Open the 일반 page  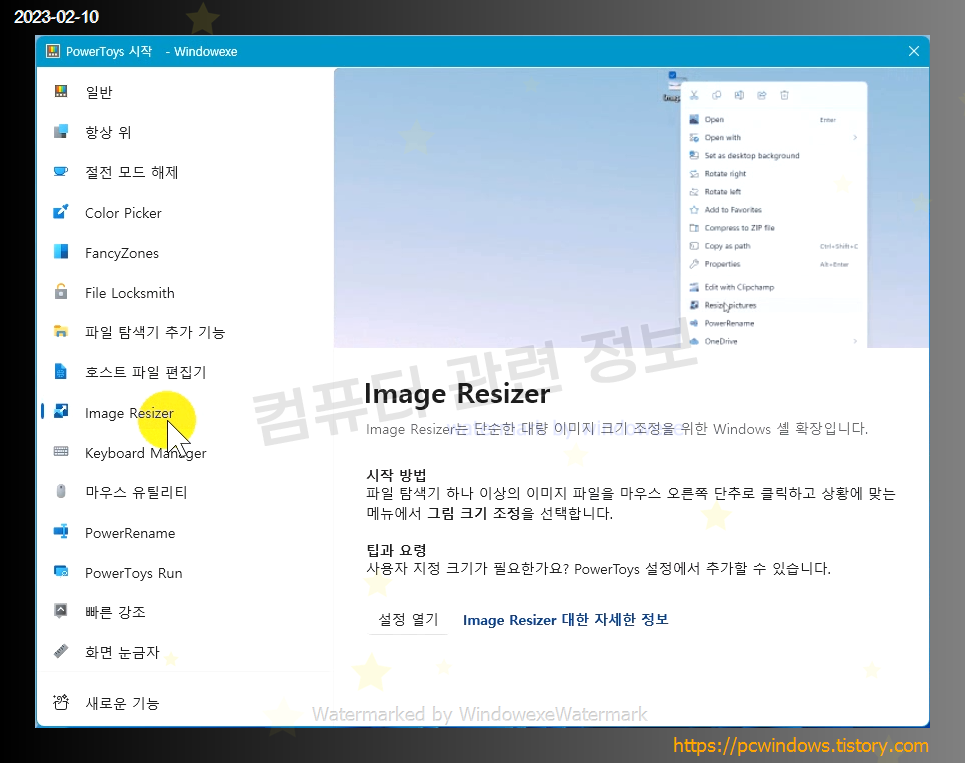pos(98,92)
